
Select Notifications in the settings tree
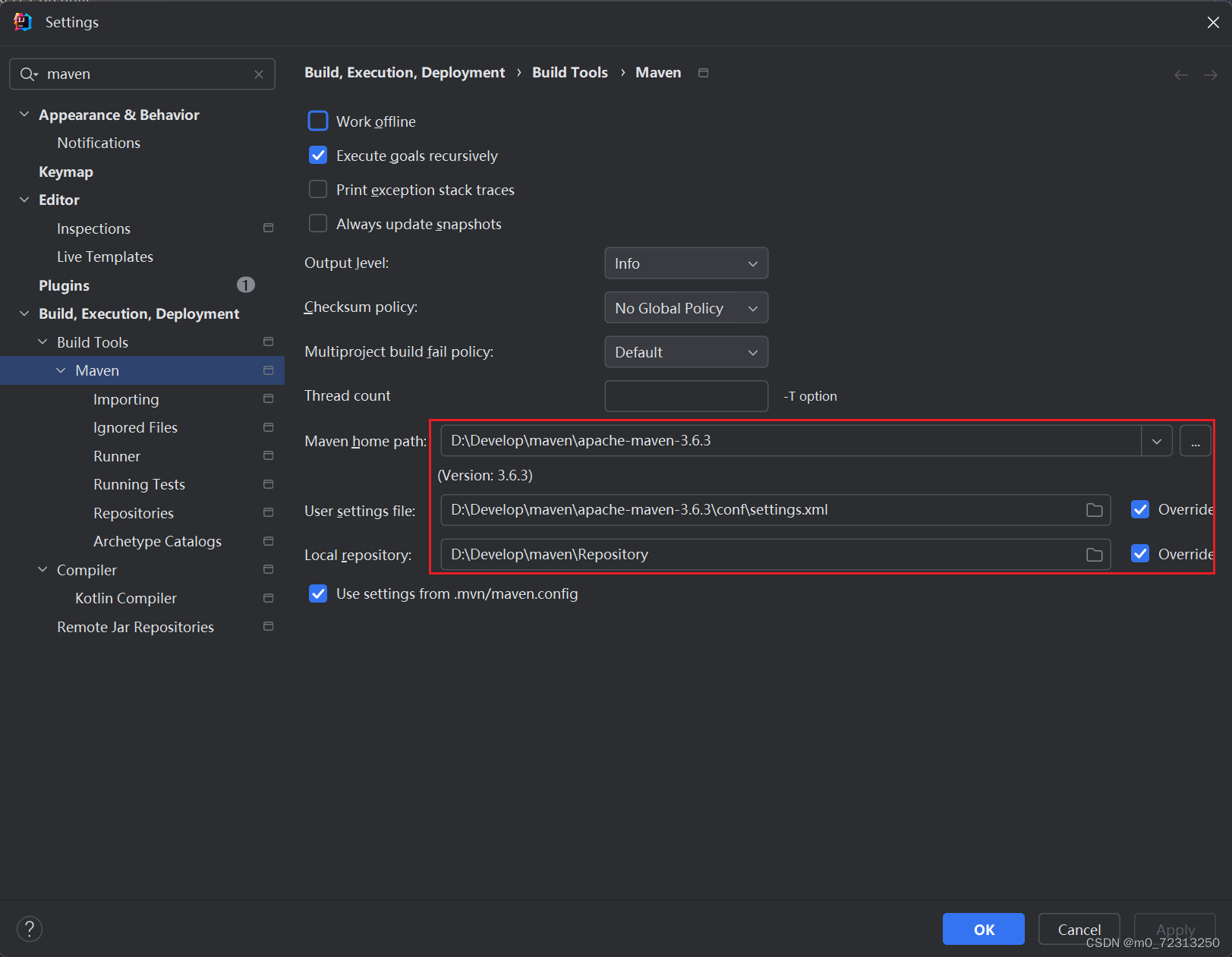pyautogui.click(x=99, y=143)
